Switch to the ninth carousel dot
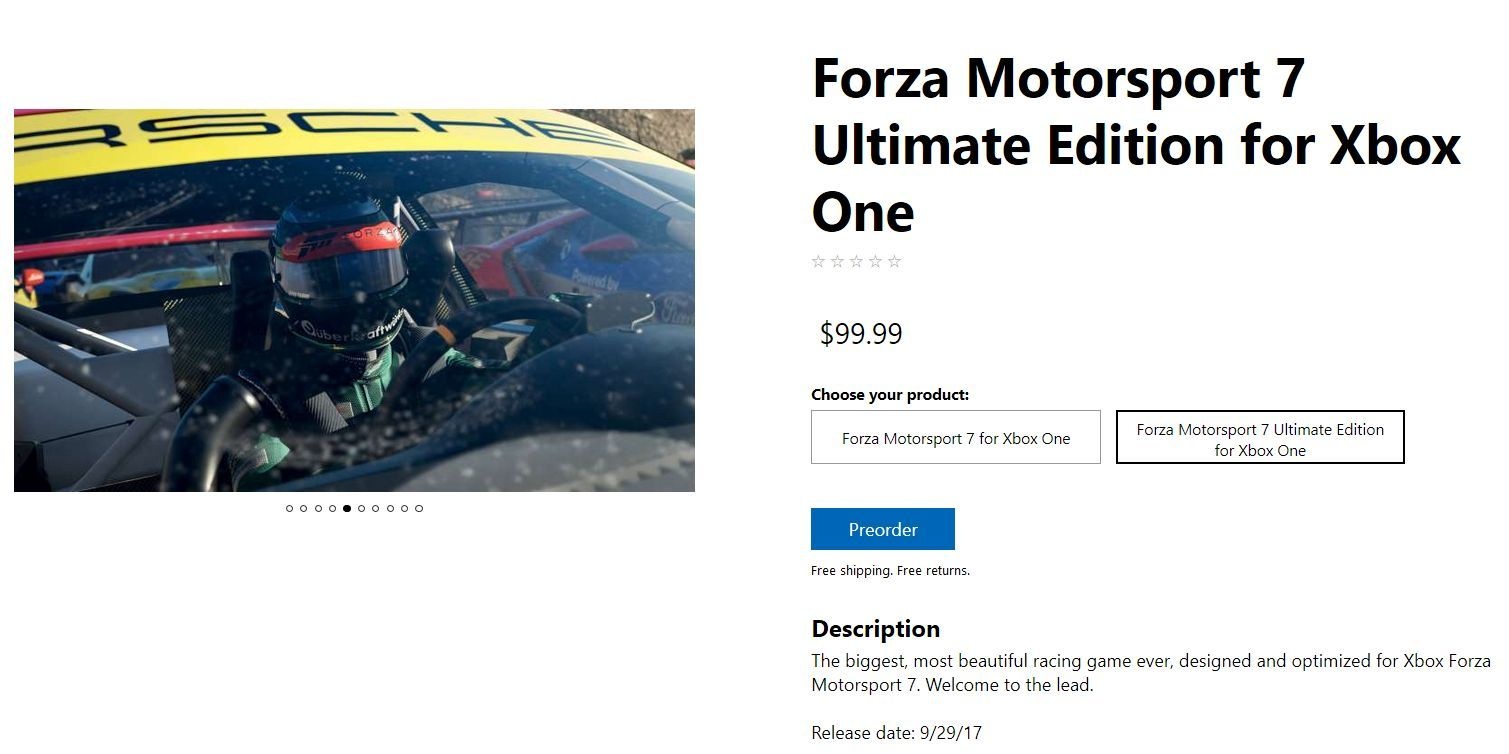Image resolution: width=1509 pixels, height=754 pixels. pyautogui.click(x=404, y=508)
